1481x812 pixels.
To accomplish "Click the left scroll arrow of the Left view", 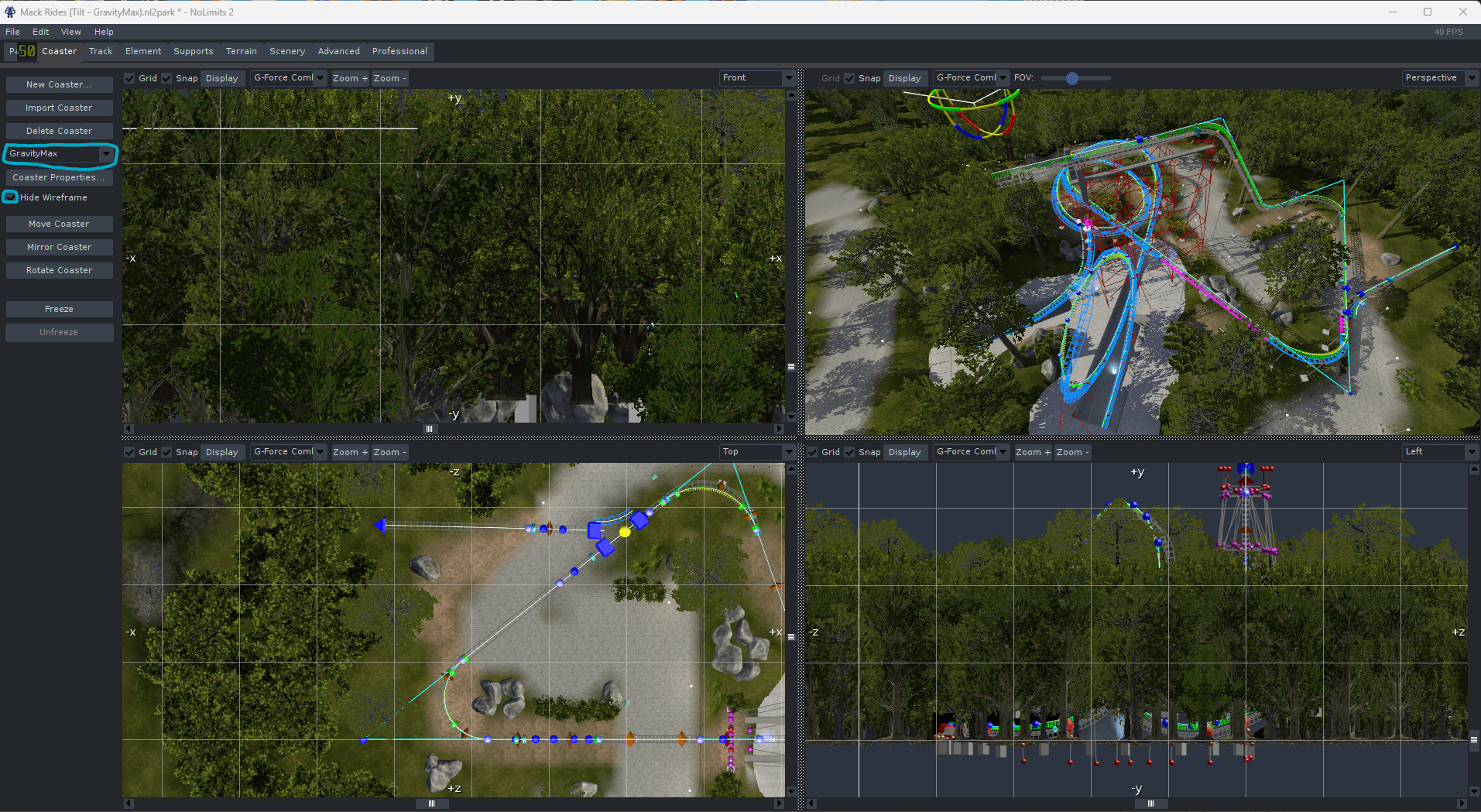I will coord(811,803).
